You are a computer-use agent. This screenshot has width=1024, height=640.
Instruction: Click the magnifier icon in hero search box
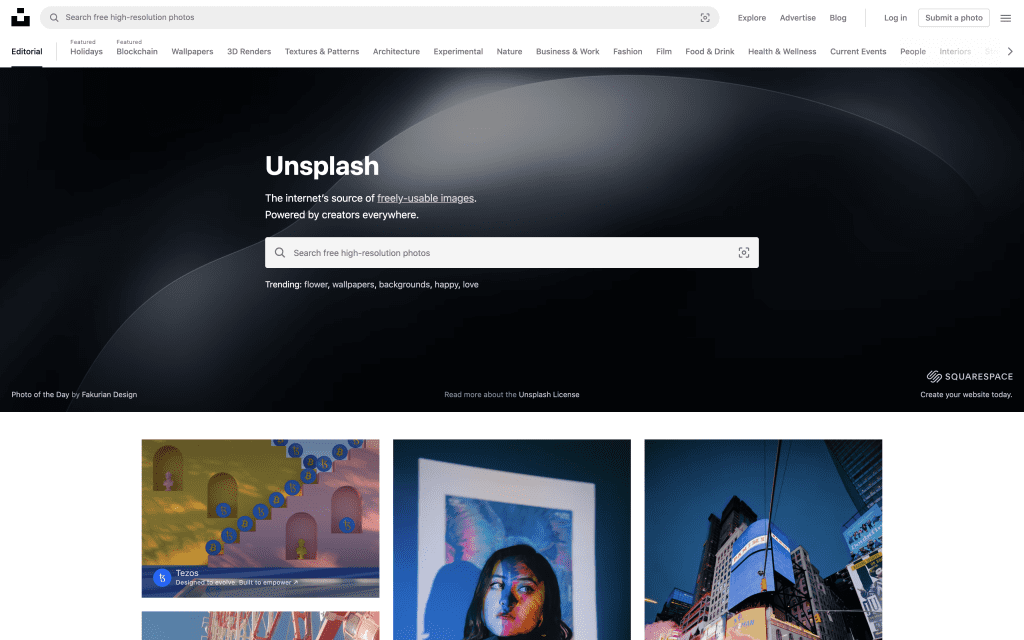pos(280,253)
